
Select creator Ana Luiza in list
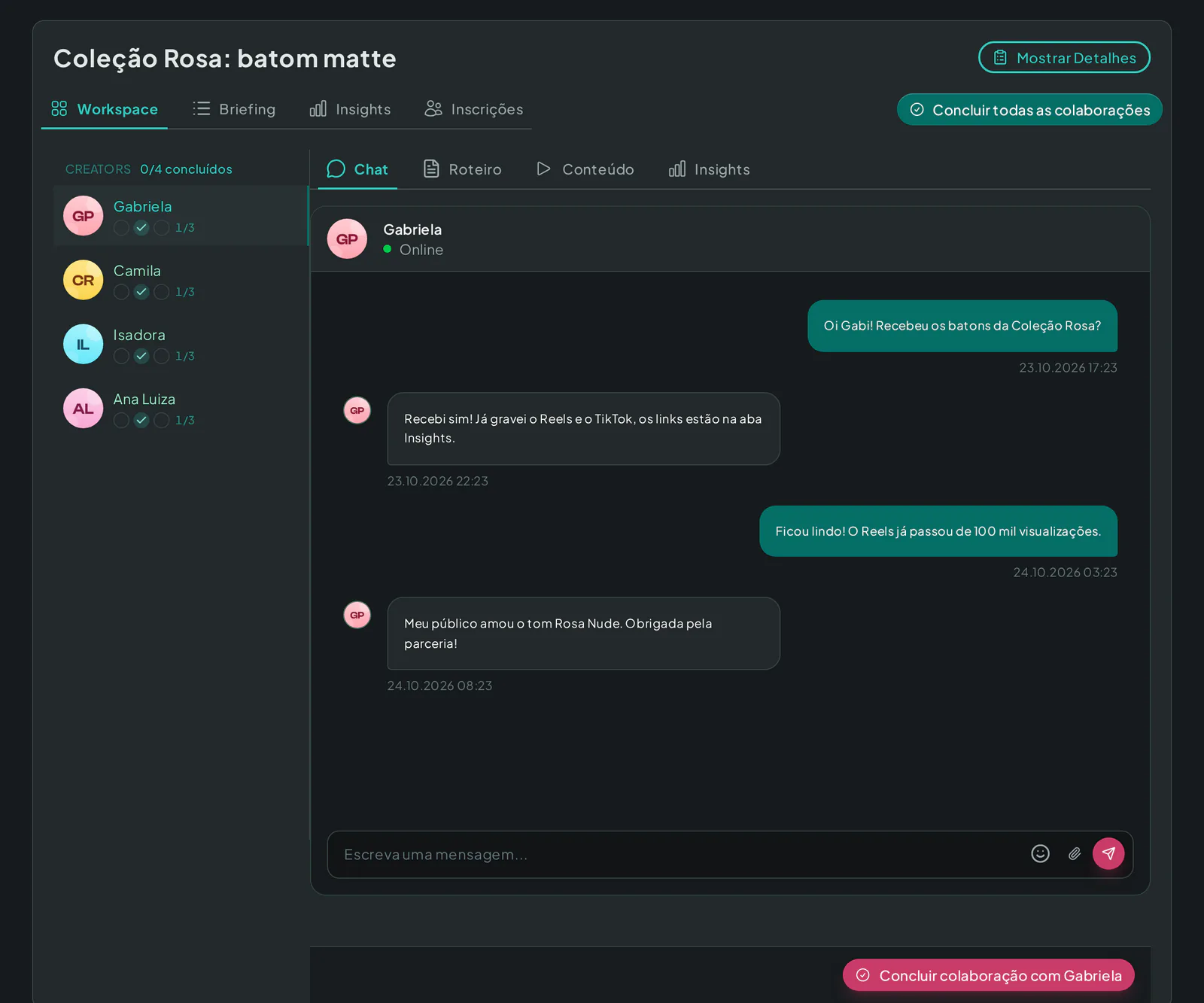(181, 409)
